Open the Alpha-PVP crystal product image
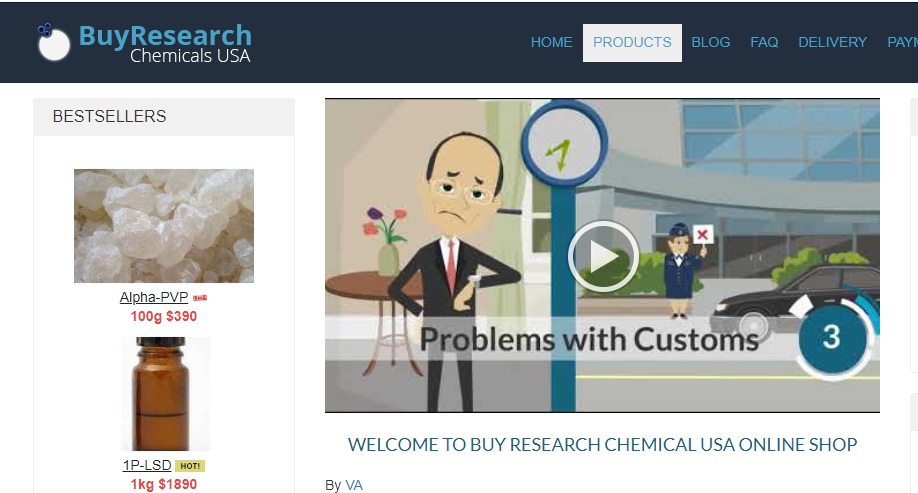Image resolution: width=918 pixels, height=493 pixels. pos(164,226)
